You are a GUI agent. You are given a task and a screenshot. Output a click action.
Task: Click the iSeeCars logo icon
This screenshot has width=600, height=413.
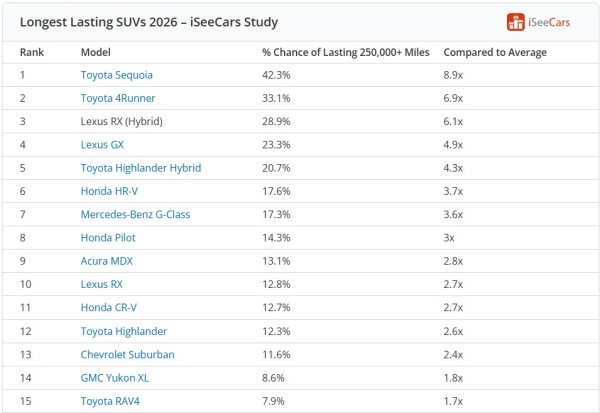[515, 22]
